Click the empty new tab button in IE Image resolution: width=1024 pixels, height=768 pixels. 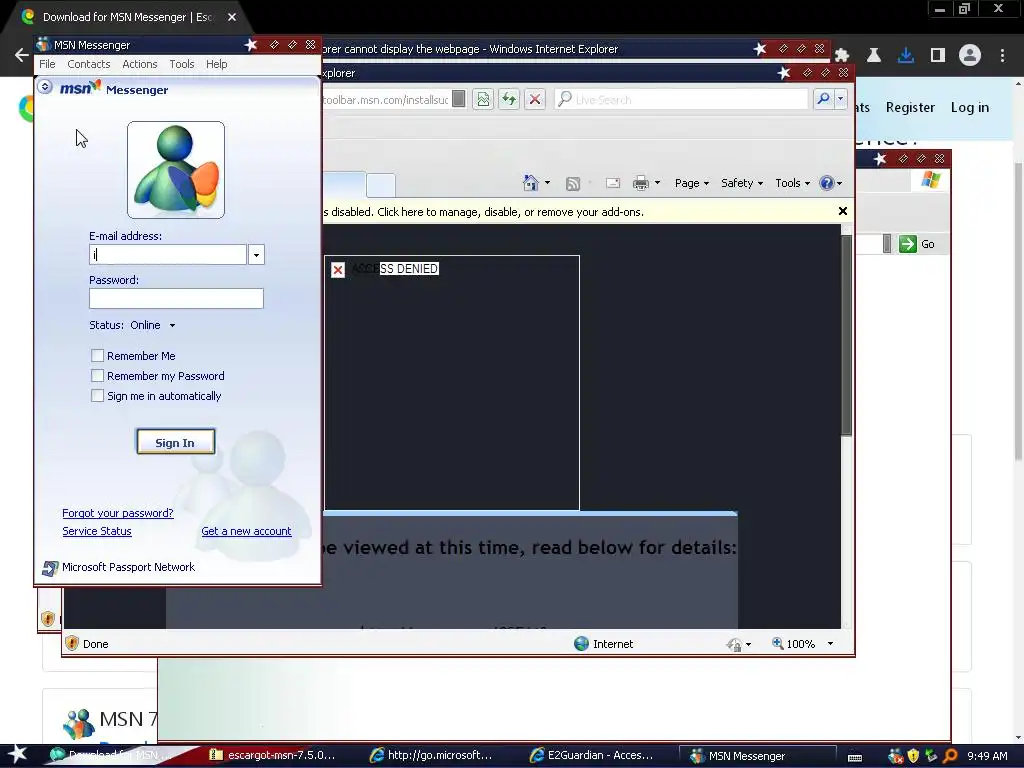coord(381,185)
